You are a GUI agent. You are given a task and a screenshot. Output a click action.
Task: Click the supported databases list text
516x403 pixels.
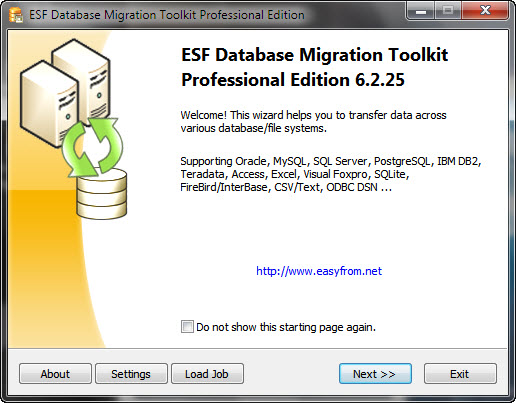pos(331,174)
